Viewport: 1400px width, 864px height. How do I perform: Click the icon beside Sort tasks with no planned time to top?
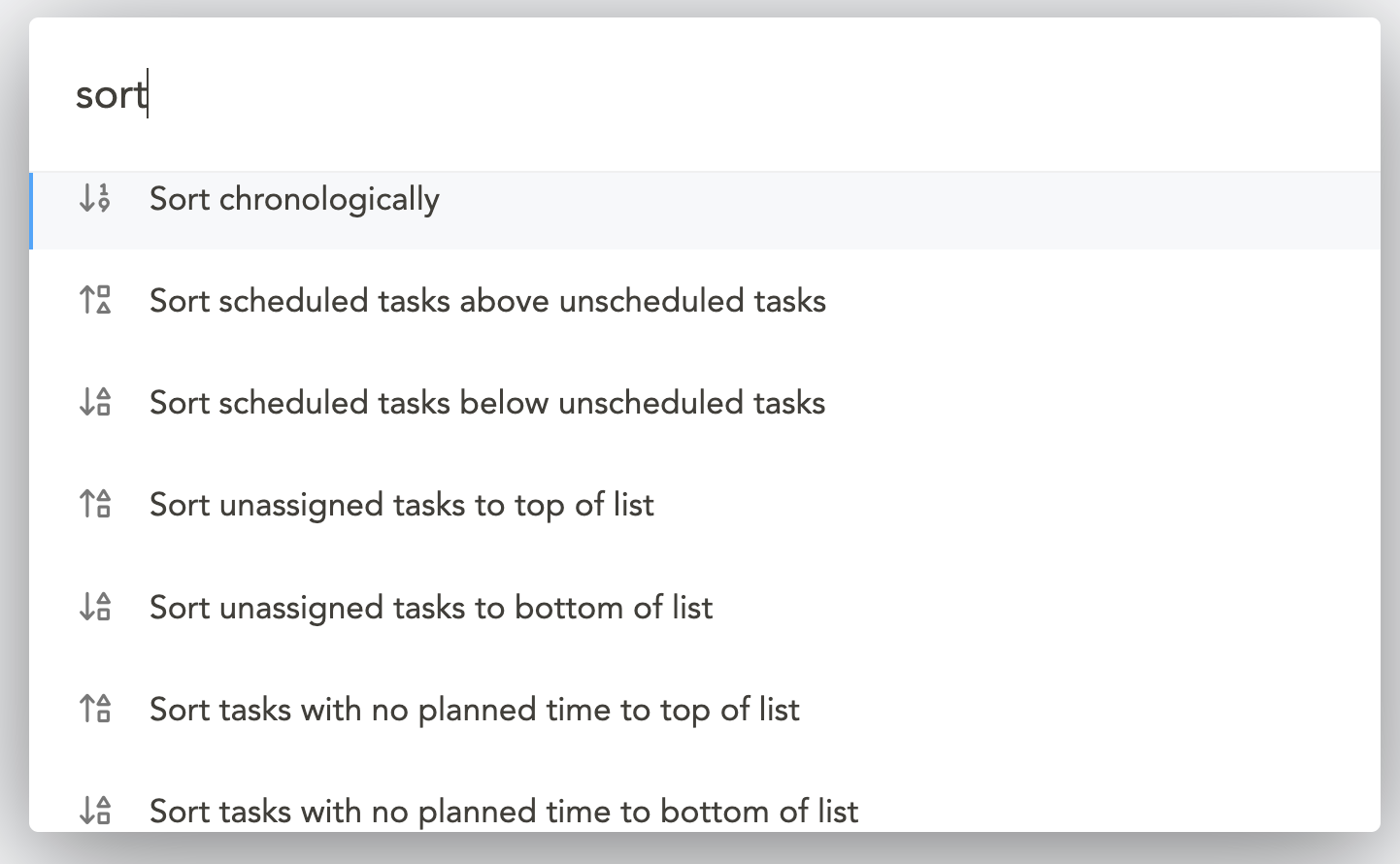coord(95,710)
